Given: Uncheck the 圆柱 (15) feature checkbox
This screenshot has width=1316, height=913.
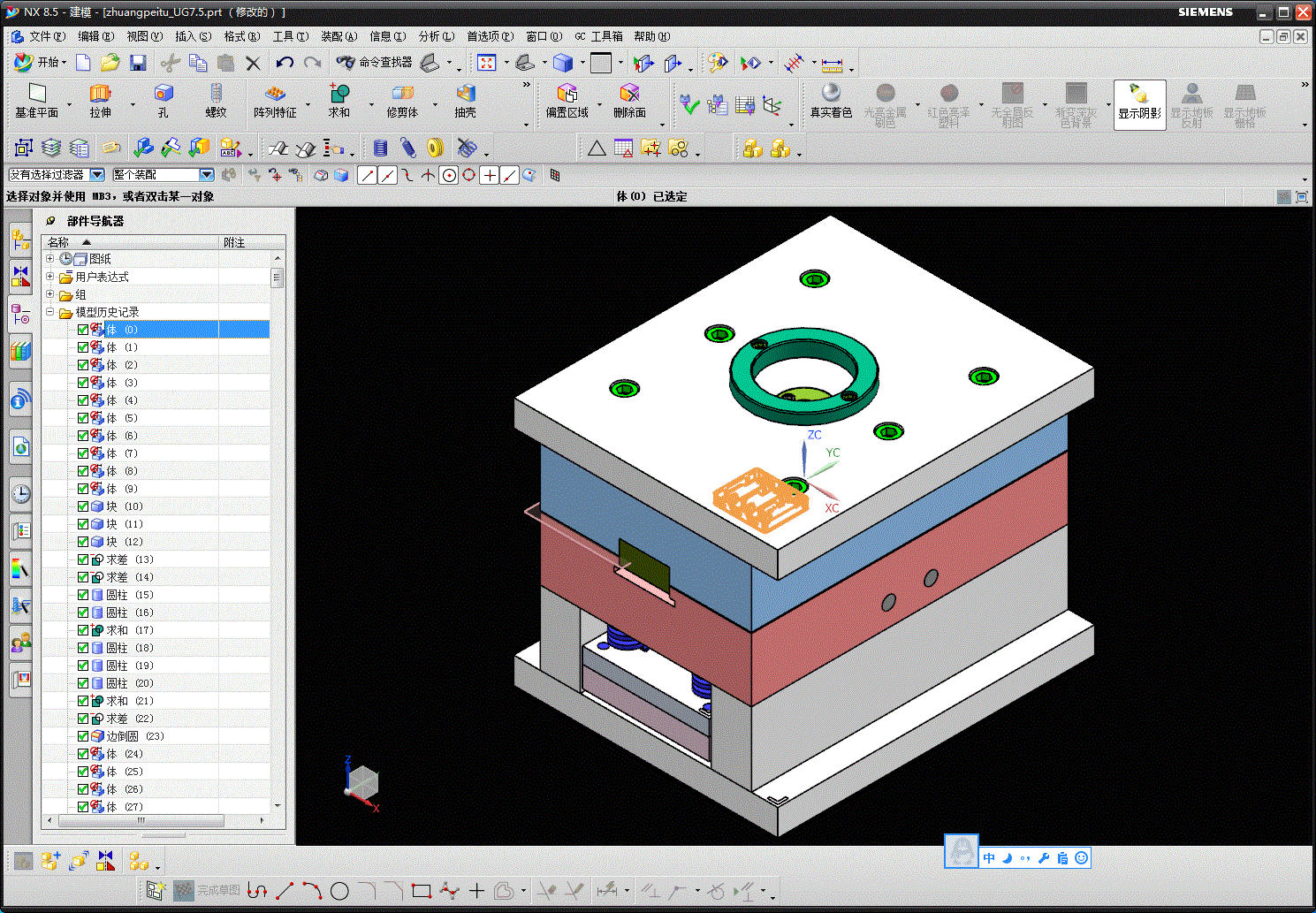Looking at the screenshot, I should point(83,595).
